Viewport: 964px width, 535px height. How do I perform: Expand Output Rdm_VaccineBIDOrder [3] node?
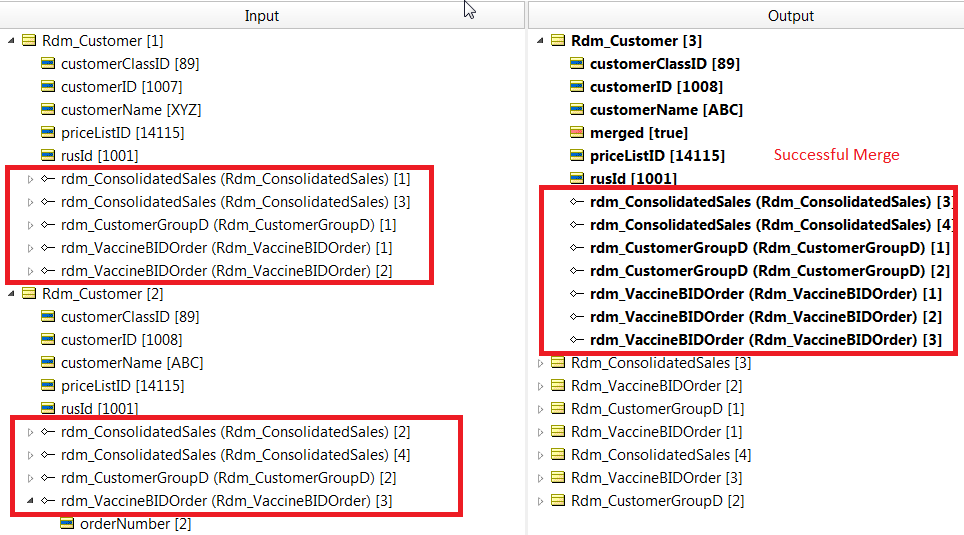(540, 478)
